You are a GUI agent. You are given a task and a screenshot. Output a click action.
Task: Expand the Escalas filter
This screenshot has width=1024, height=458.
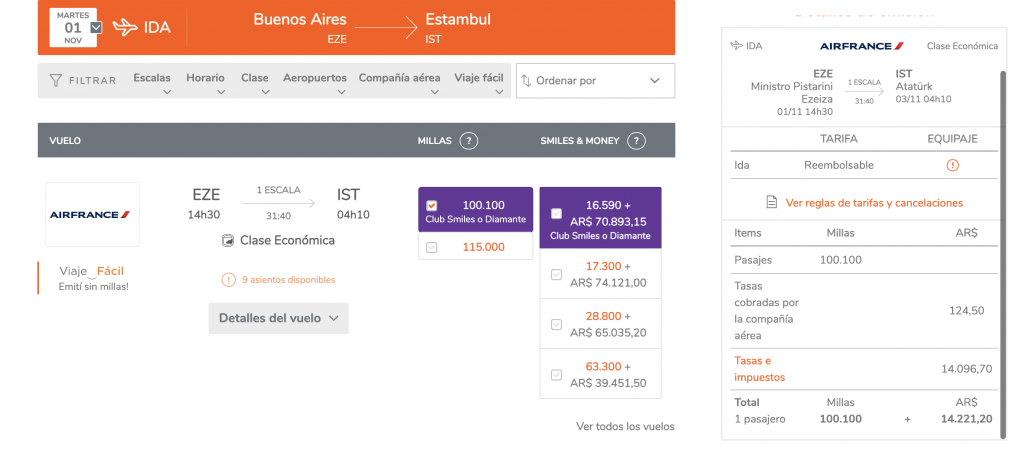152,82
